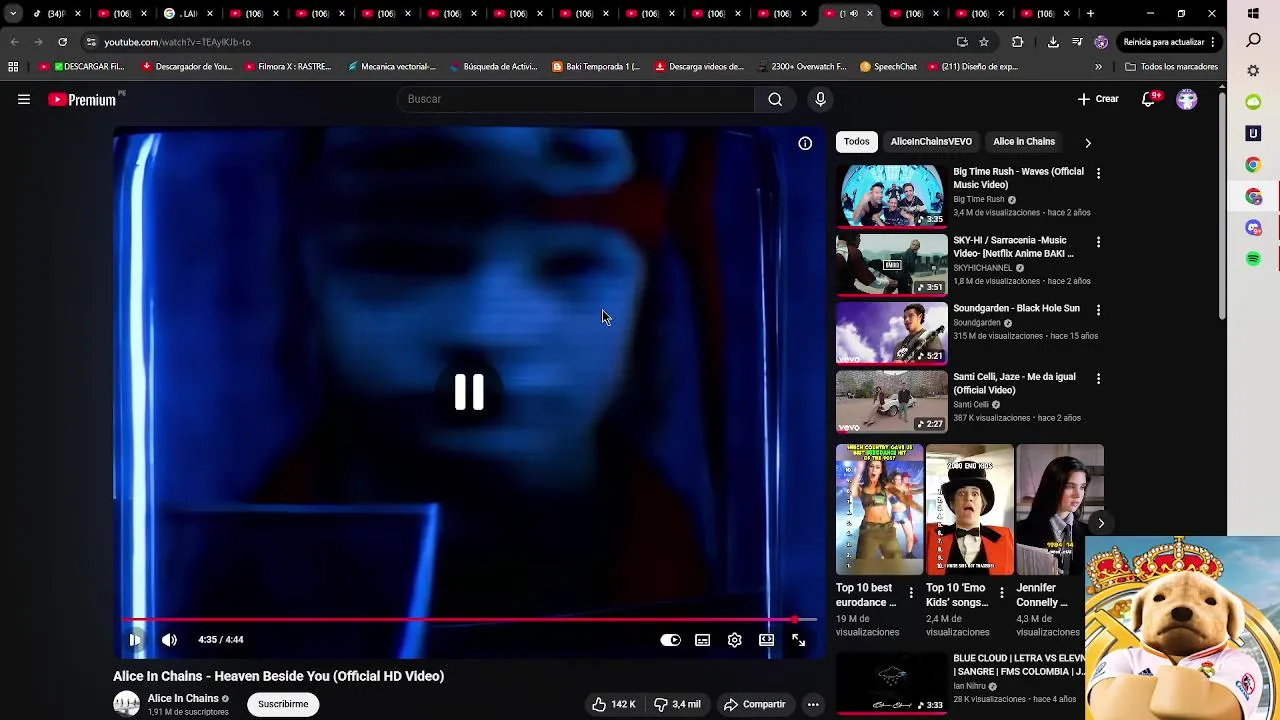Show more bookmarks chevron
The width and height of the screenshot is (1280, 720).
pyautogui.click(x=1098, y=67)
